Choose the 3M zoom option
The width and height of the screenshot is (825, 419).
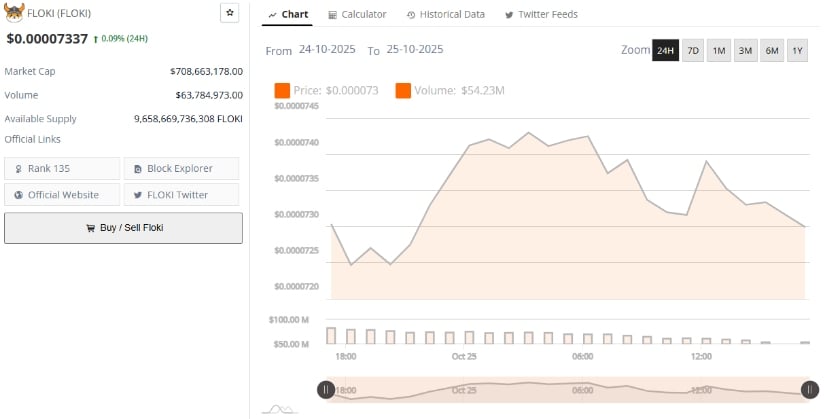(x=745, y=50)
